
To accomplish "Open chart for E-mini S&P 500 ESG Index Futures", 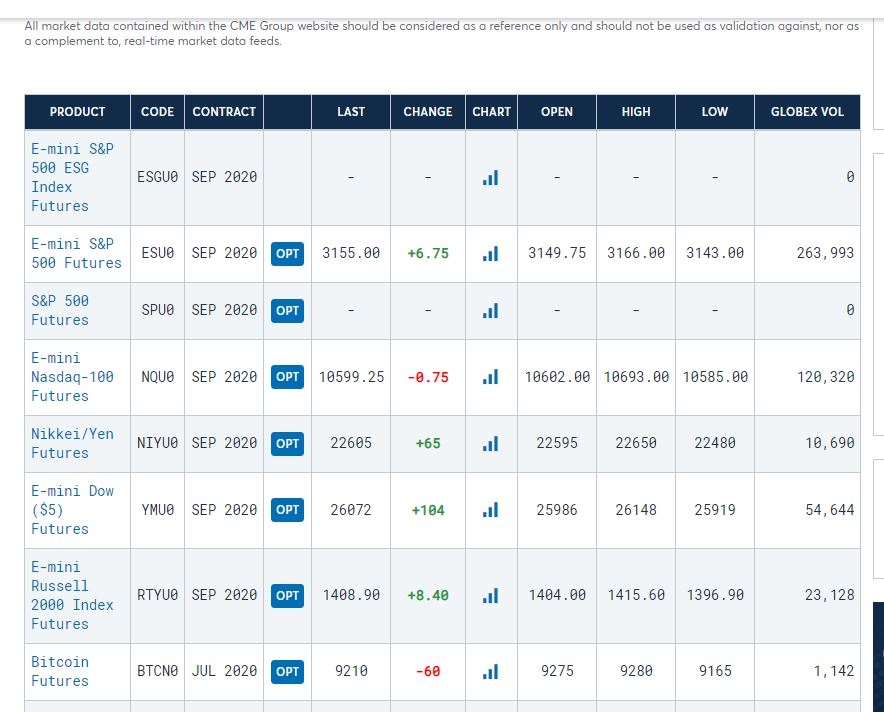I will click(490, 178).
